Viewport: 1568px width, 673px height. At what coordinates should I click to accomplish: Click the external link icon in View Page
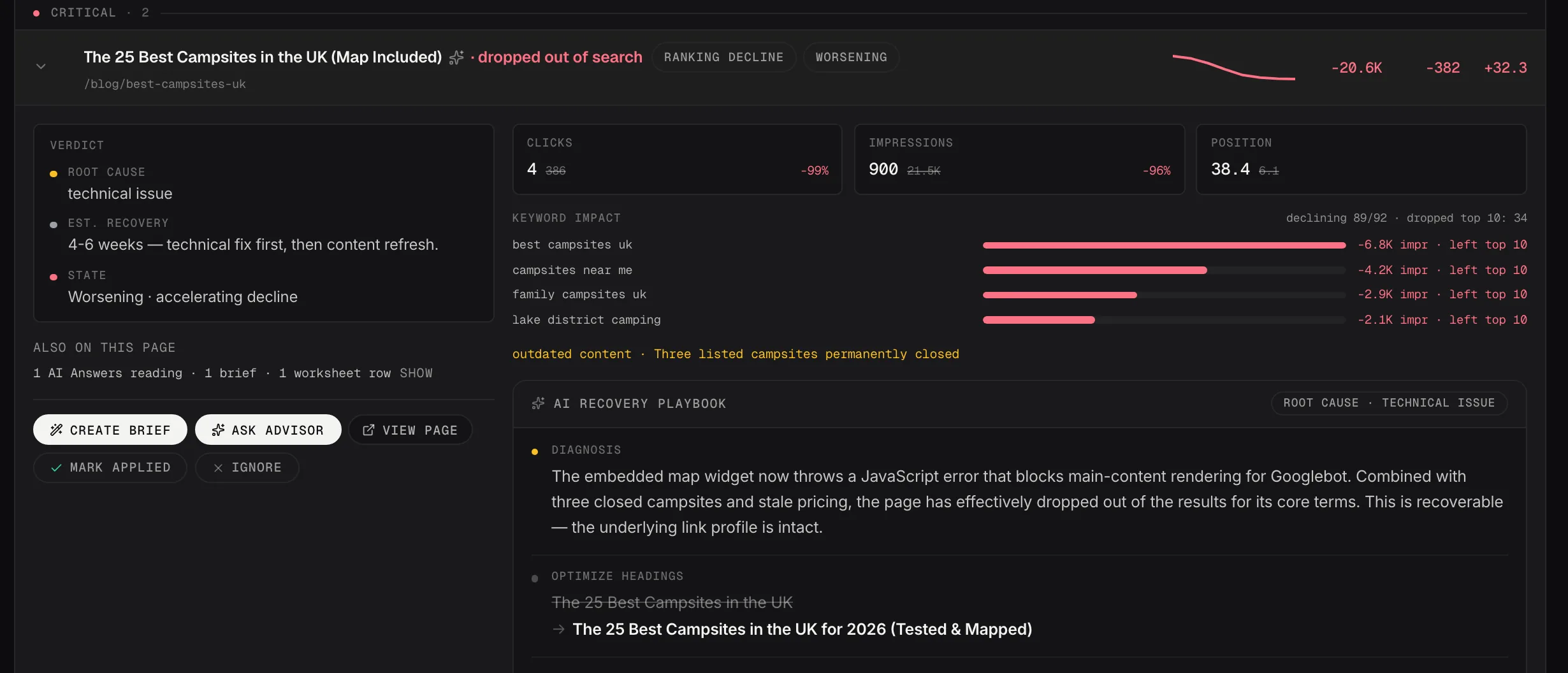368,430
